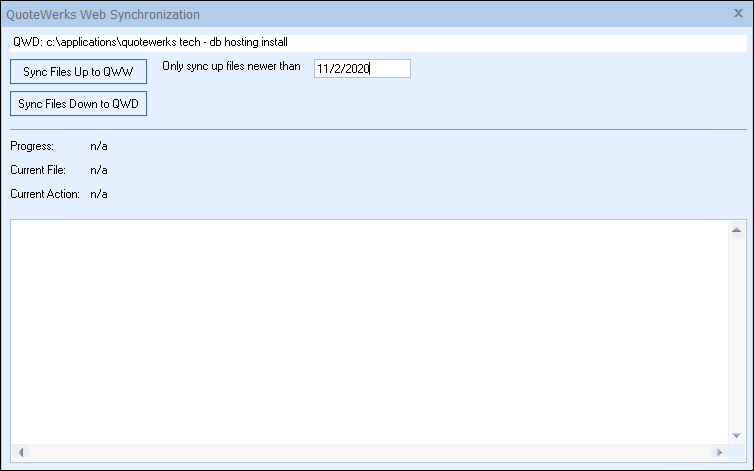Click the log's scroll up arrow

(x=736, y=229)
